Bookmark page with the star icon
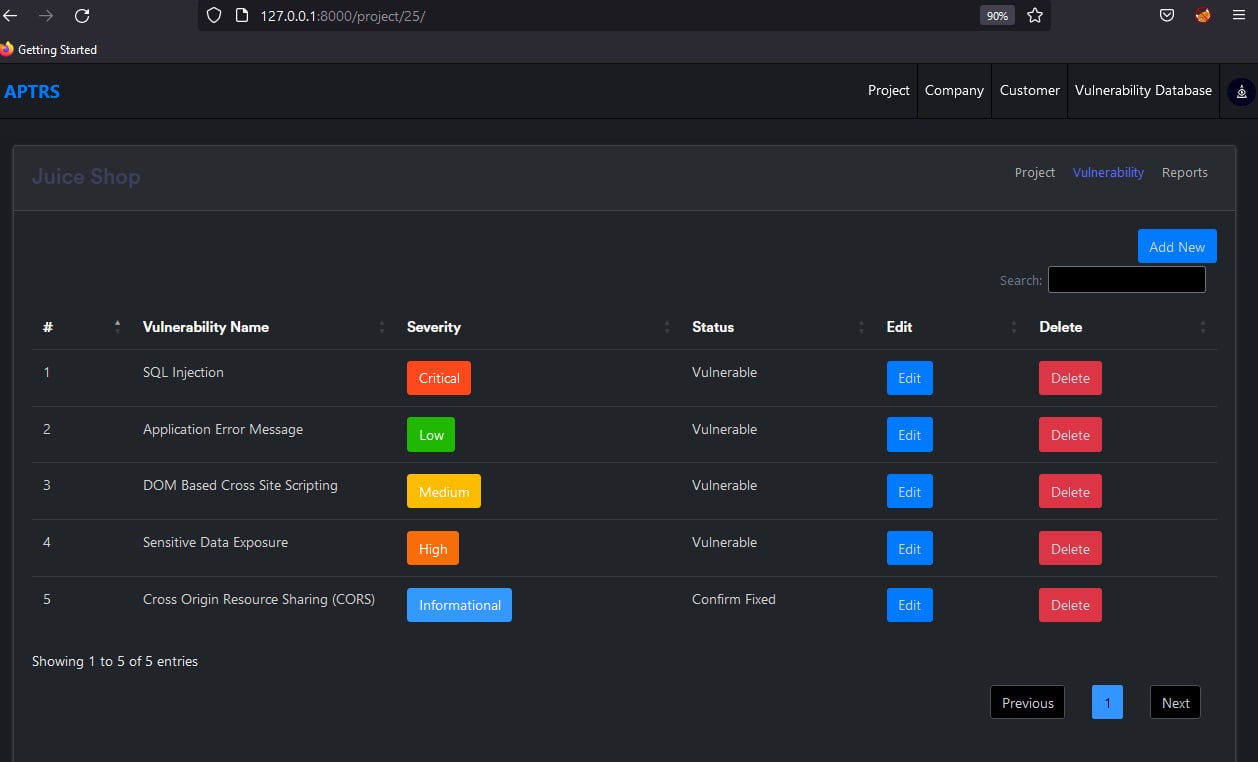Image resolution: width=1258 pixels, height=762 pixels. (1035, 15)
